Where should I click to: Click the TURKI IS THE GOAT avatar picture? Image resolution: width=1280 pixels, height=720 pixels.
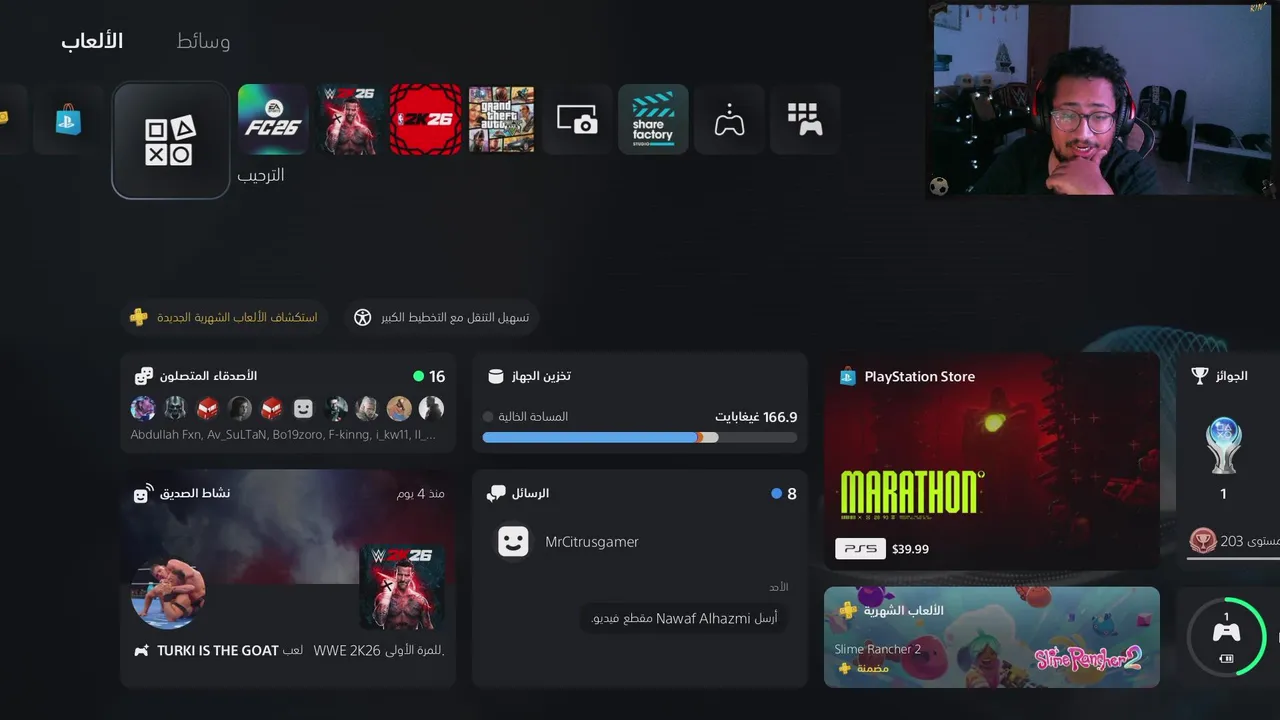pyautogui.click(x=168, y=592)
